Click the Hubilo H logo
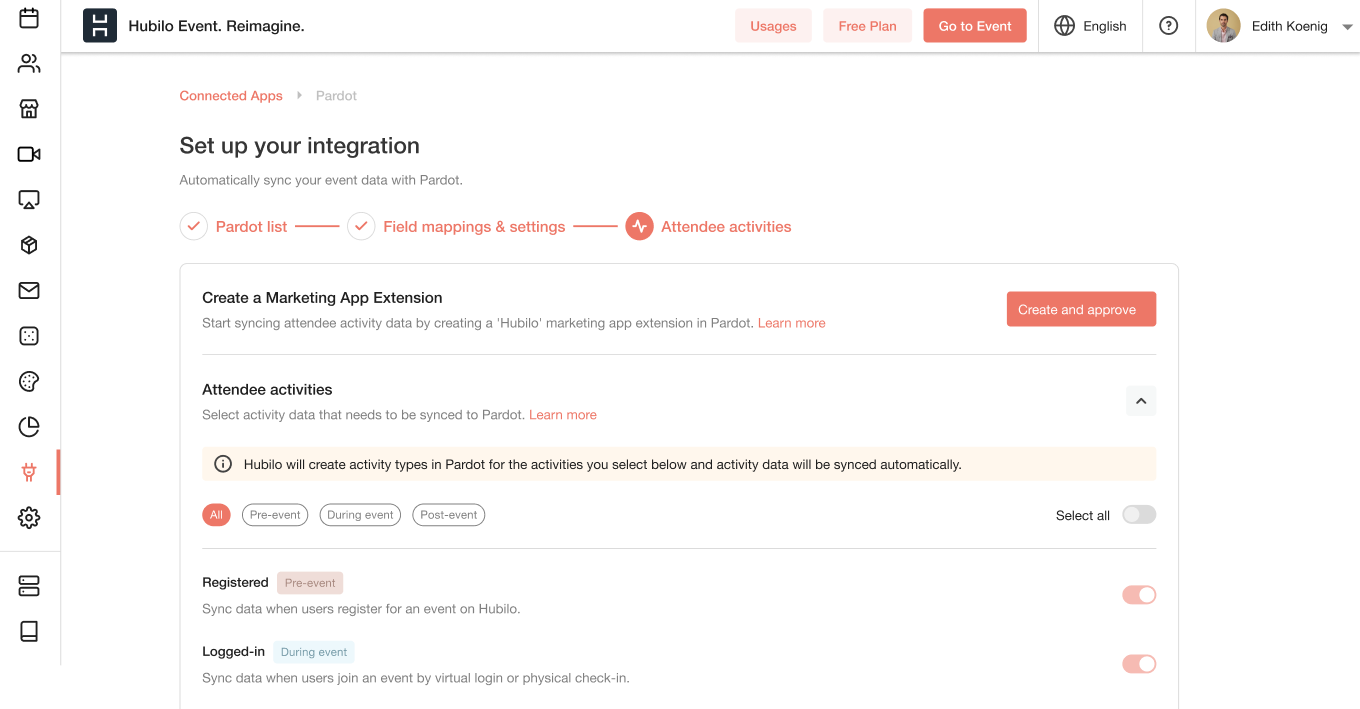Image resolution: width=1360 pixels, height=709 pixels. (x=99, y=26)
